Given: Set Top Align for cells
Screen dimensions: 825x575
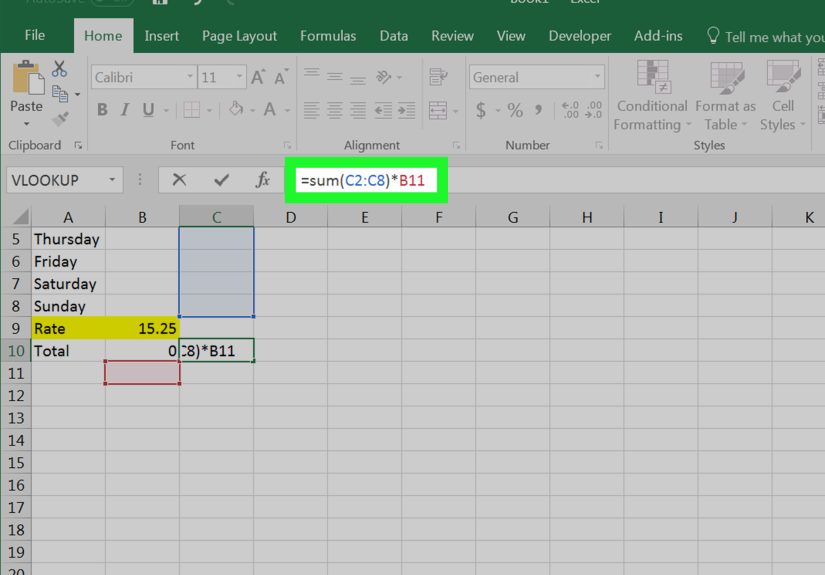Looking at the screenshot, I should click(311, 74).
